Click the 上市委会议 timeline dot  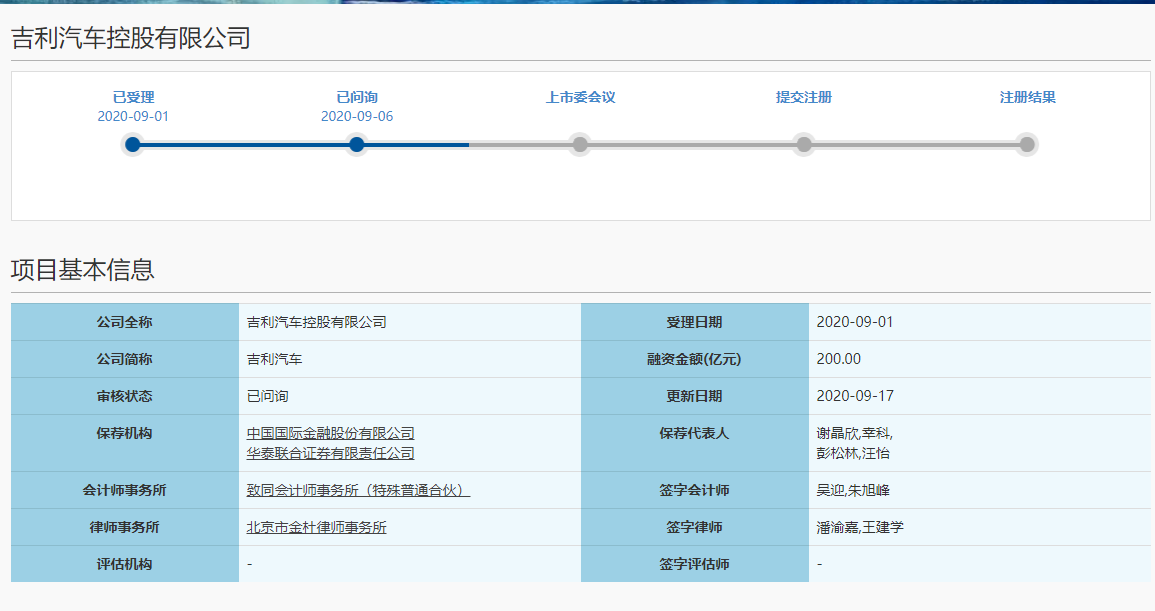point(580,145)
